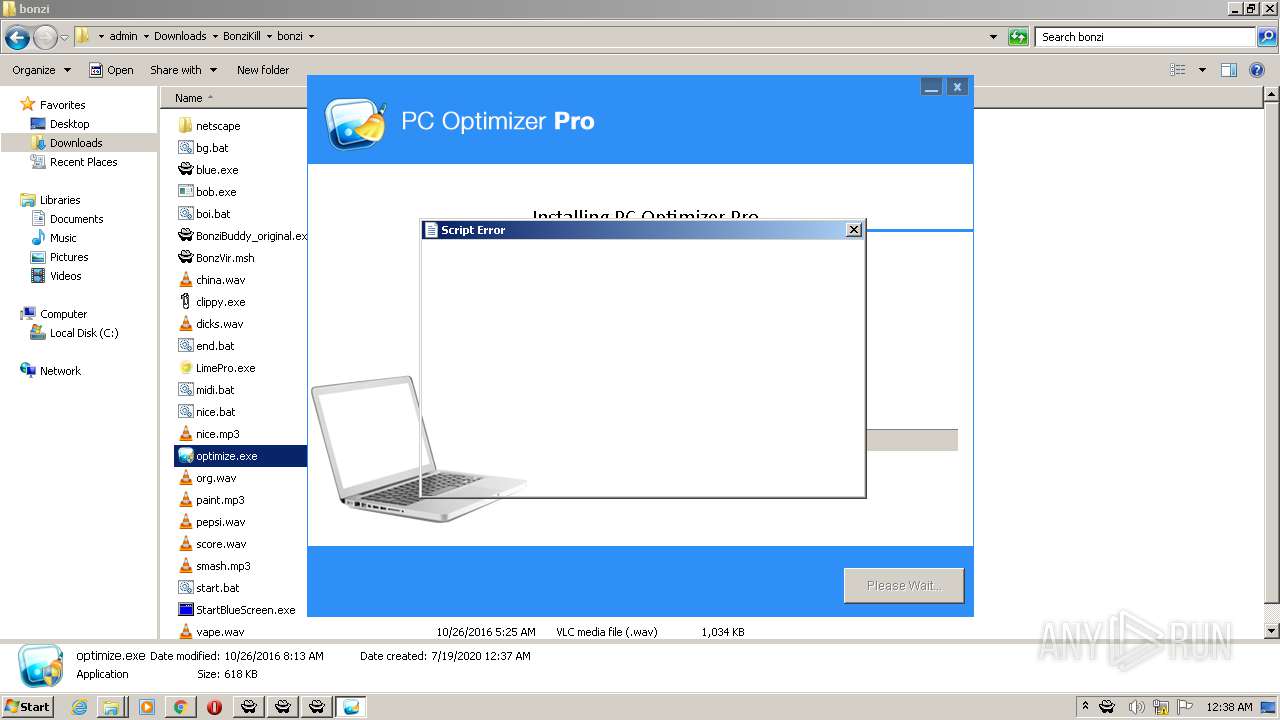Viewport: 1280px width, 720px height.
Task: Open Internet Explorer from the taskbar
Action: click(x=80, y=707)
